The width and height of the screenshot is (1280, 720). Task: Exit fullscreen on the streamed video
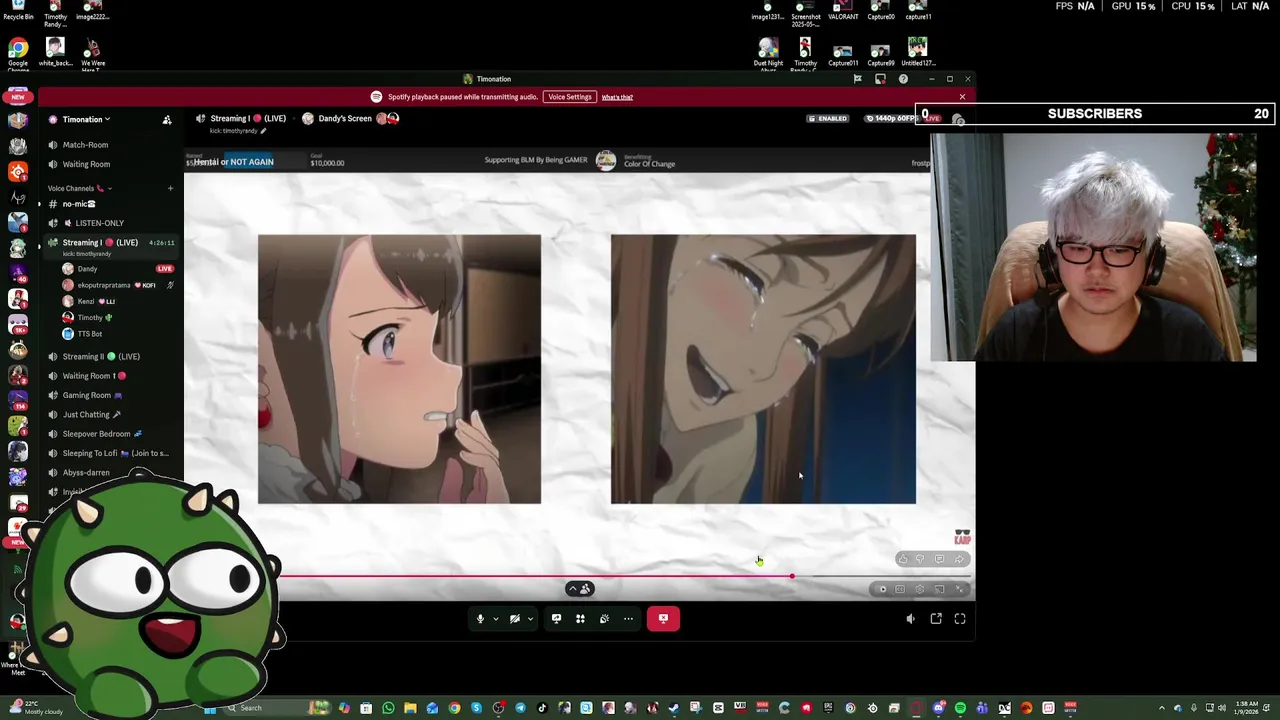[x=959, y=590]
